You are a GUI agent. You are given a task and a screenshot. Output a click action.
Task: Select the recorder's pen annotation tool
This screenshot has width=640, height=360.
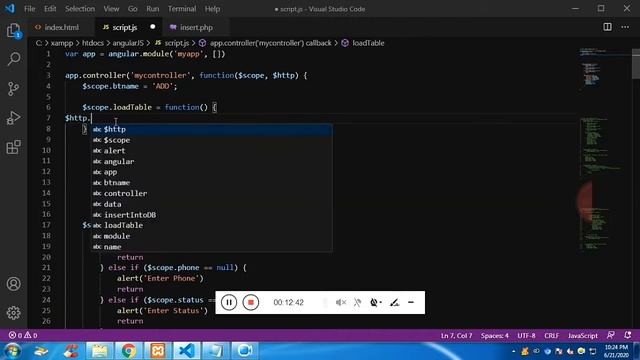(x=394, y=302)
